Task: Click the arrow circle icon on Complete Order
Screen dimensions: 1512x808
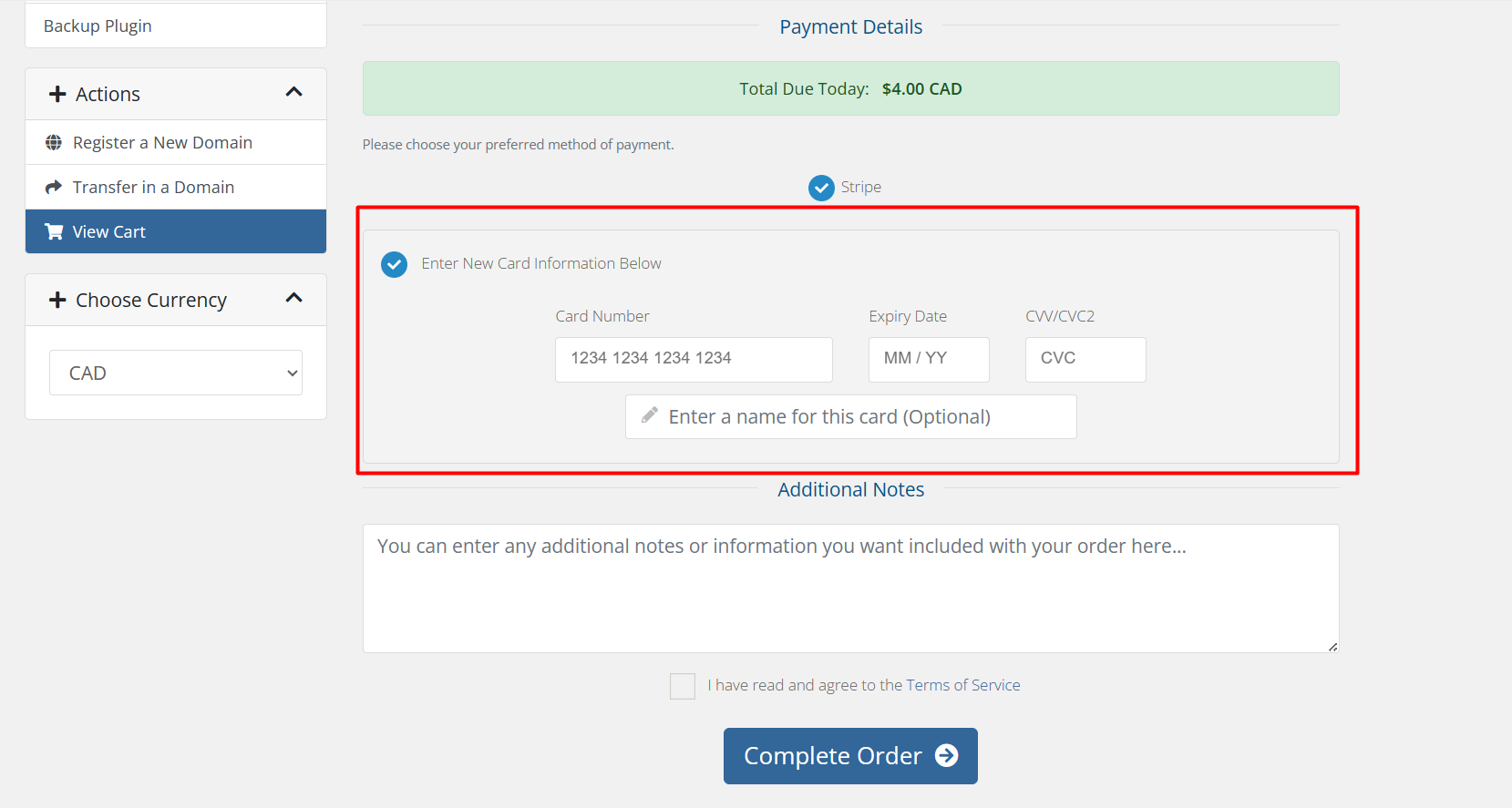Action: click(x=947, y=756)
